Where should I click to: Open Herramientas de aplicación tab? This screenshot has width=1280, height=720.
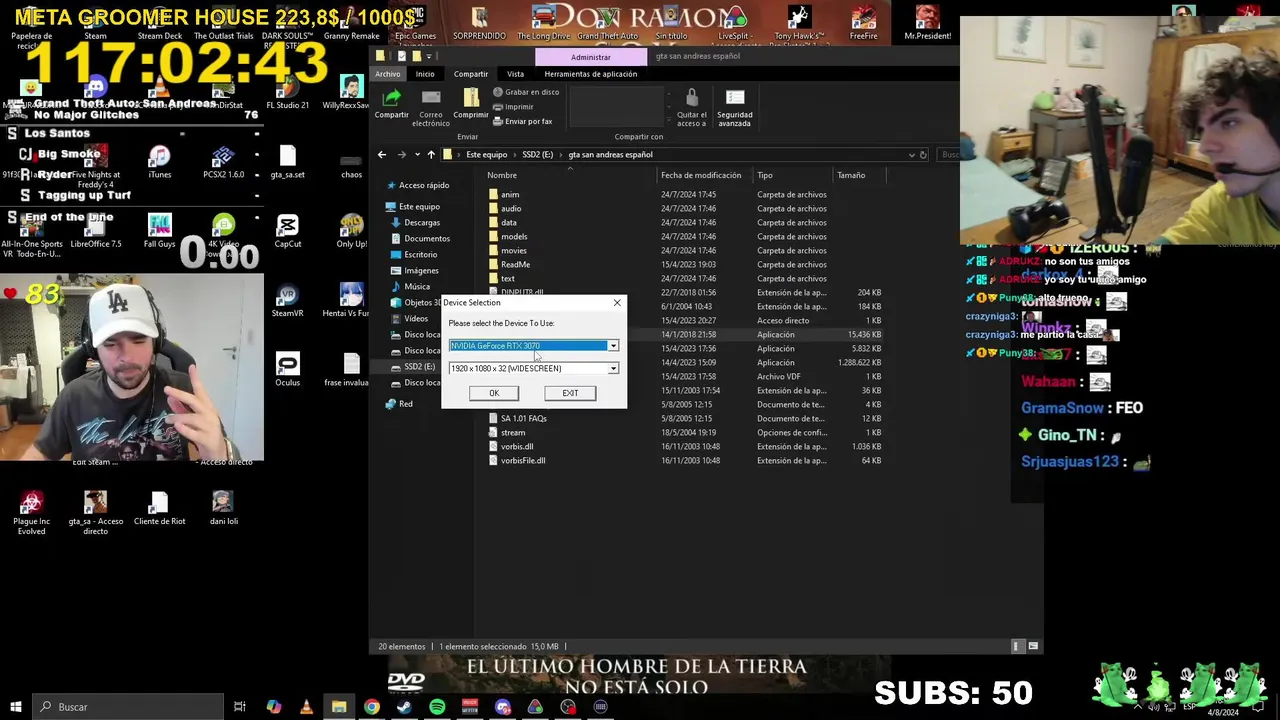tap(591, 74)
